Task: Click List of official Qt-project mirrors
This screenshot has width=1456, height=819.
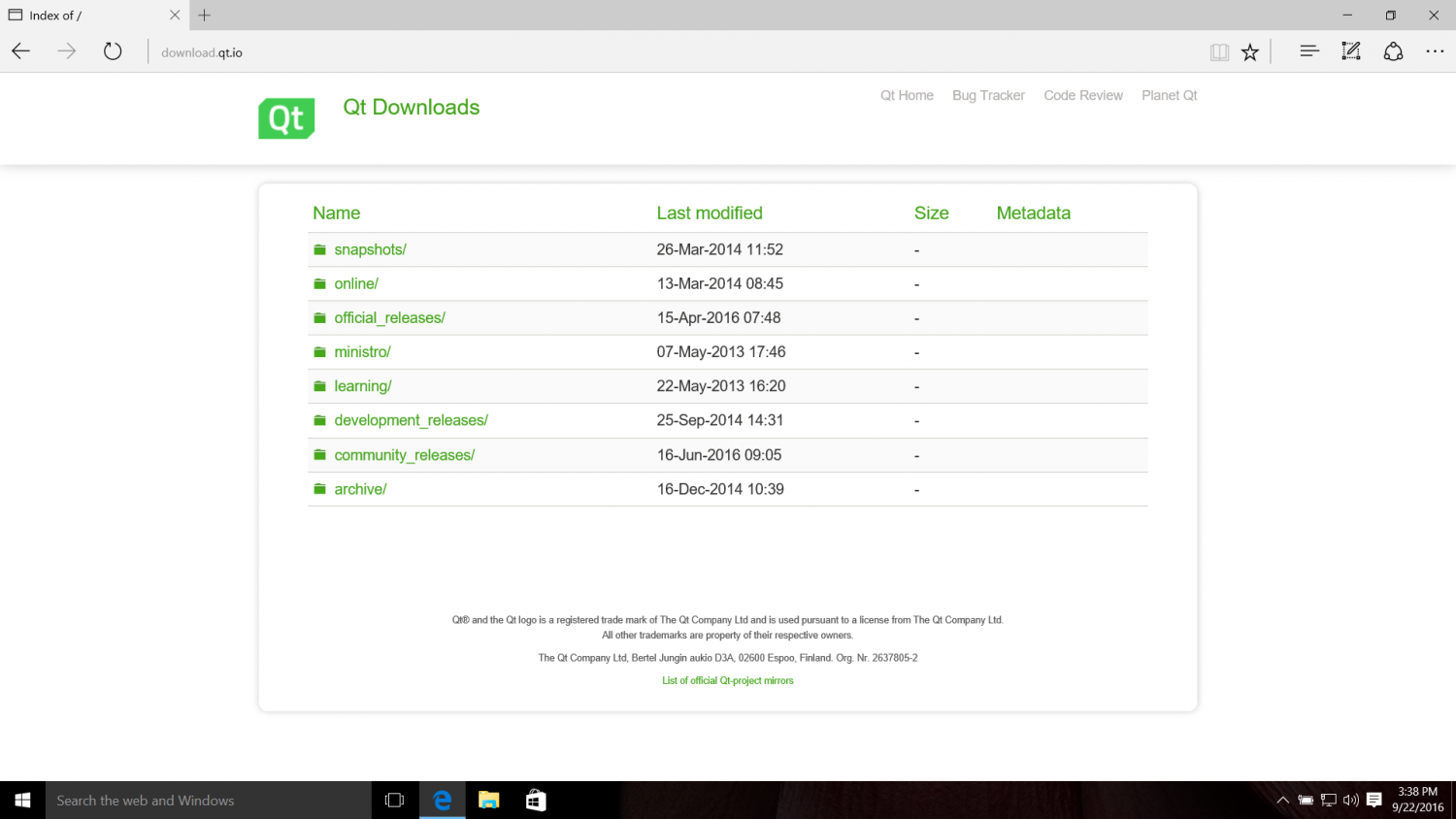Action: (728, 681)
